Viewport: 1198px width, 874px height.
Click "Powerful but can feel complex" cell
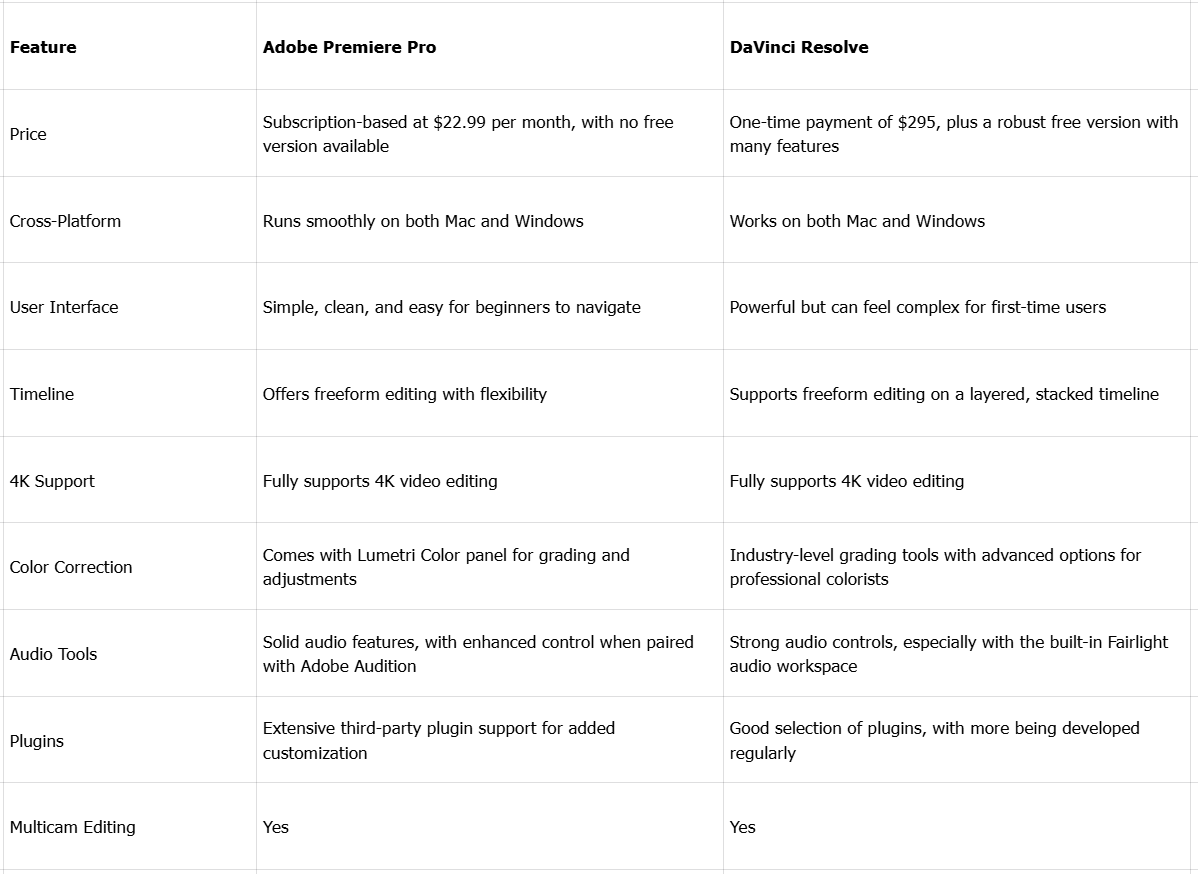pyautogui.click(x=917, y=307)
